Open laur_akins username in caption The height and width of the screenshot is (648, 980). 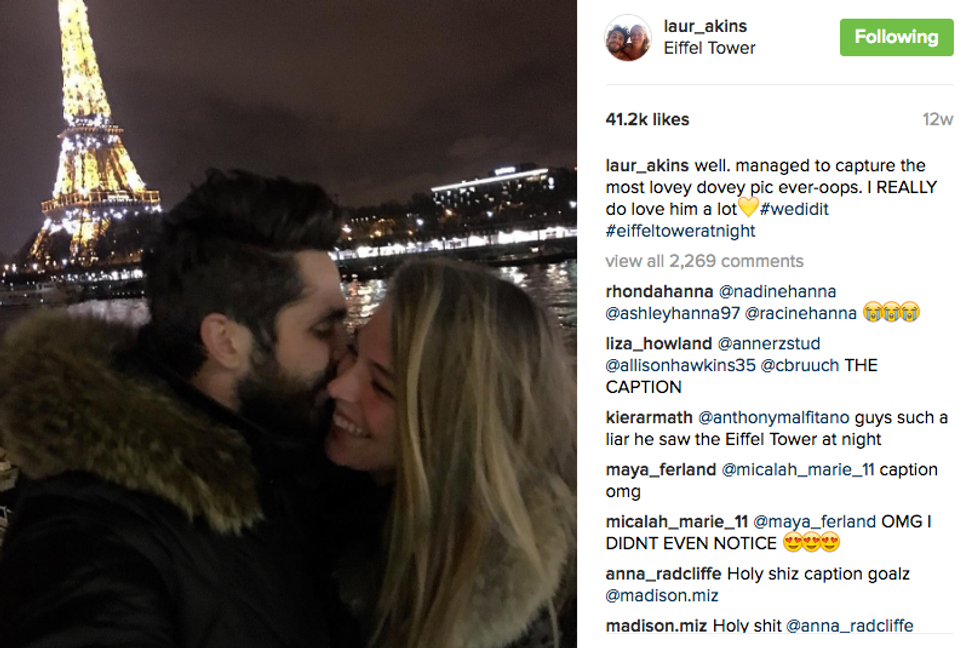[x=647, y=166]
